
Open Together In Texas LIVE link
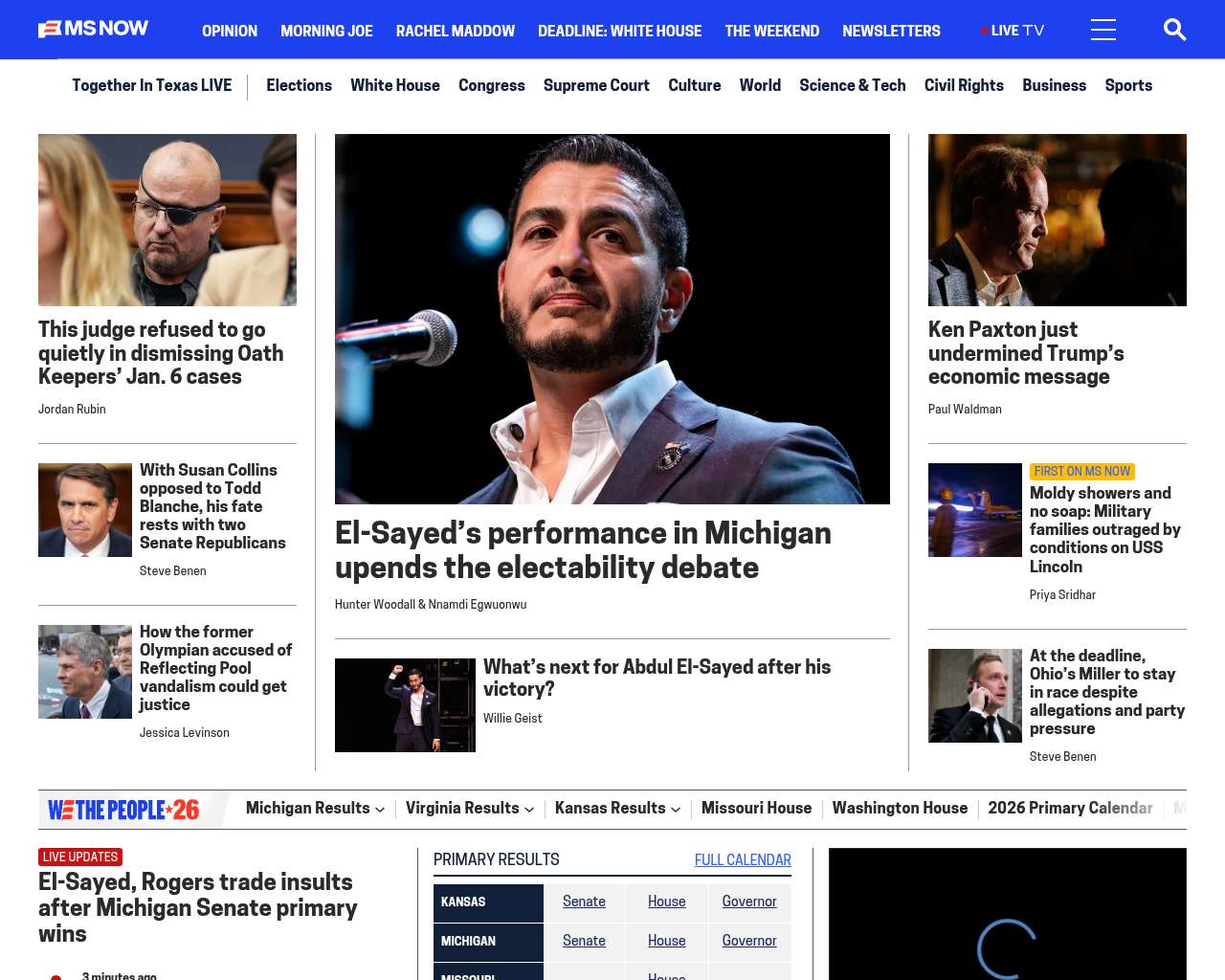pos(151,85)
